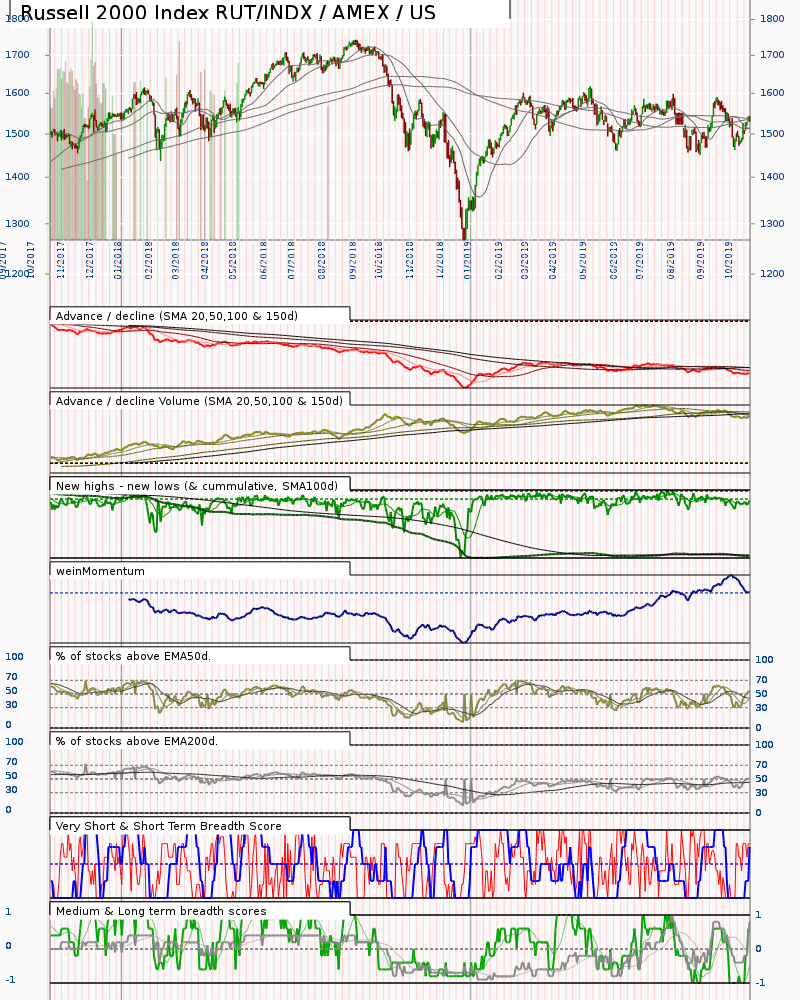Viewport: 800px width, 1000px height.
Task: Click the 11/2017 date label
Action: point(61,260)
